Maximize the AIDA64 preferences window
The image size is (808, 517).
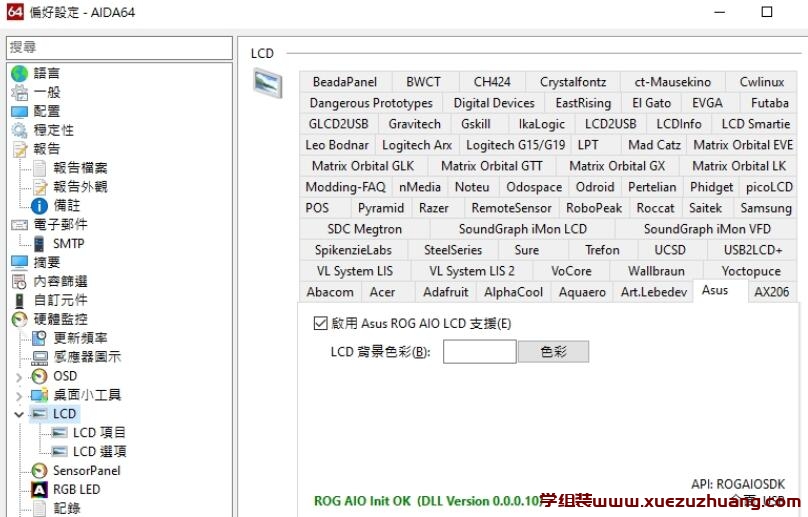[x=767, y=12]
